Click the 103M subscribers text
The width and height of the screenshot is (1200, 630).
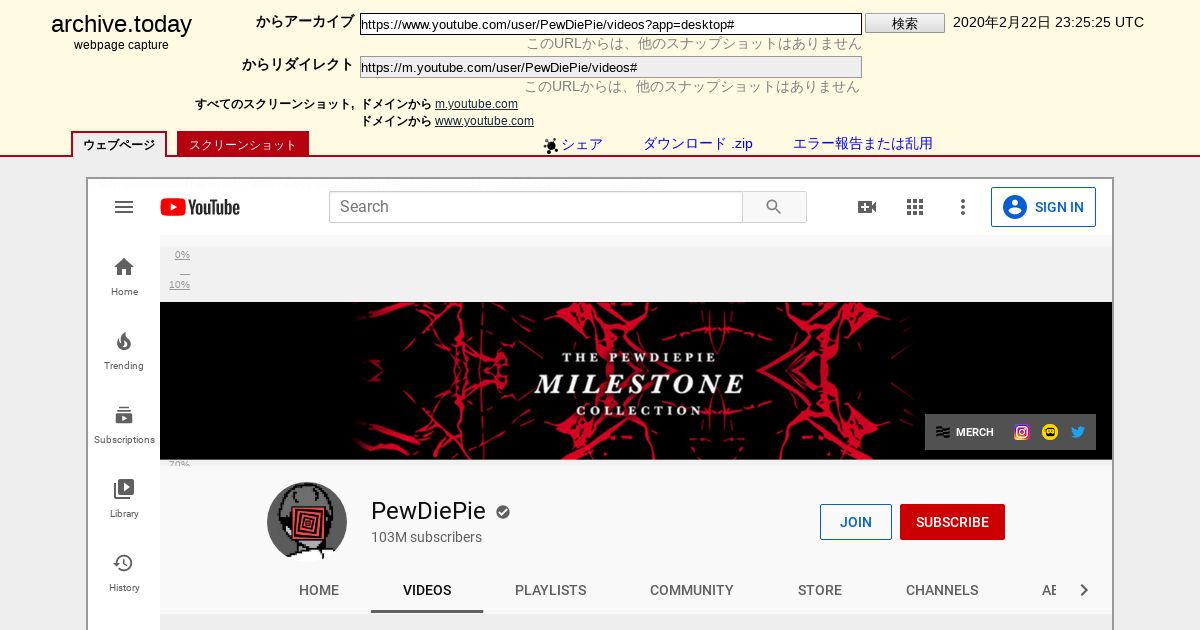(x=426, y=537)
